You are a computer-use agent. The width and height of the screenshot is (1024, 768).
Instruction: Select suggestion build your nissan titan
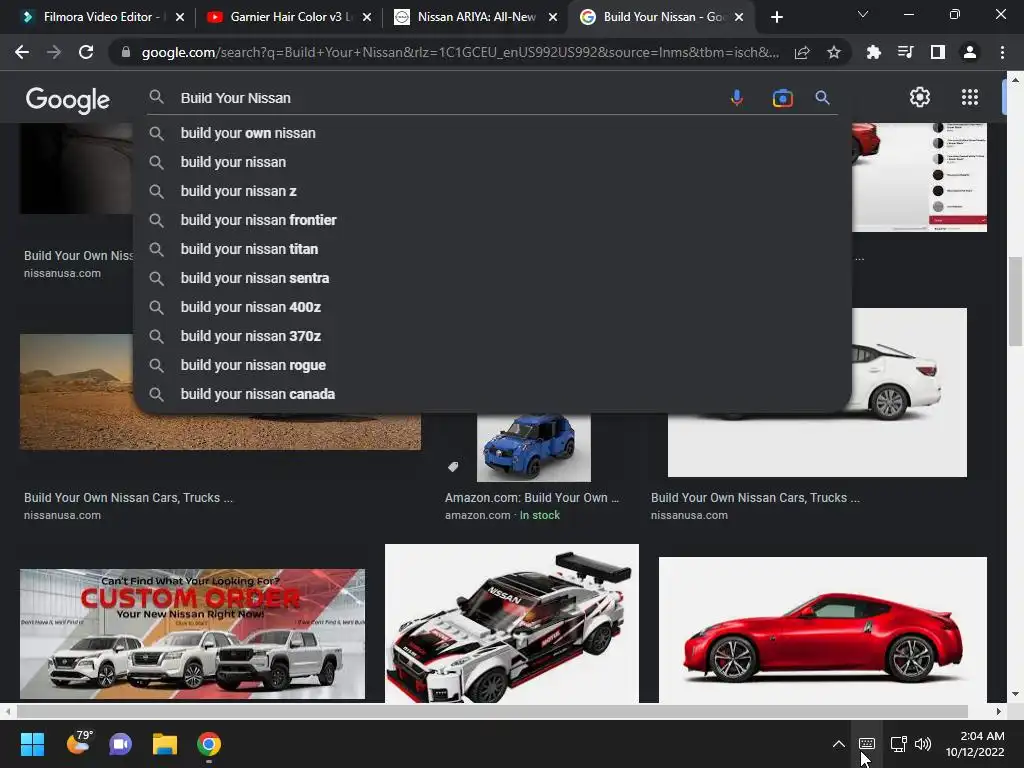point(492,249)
